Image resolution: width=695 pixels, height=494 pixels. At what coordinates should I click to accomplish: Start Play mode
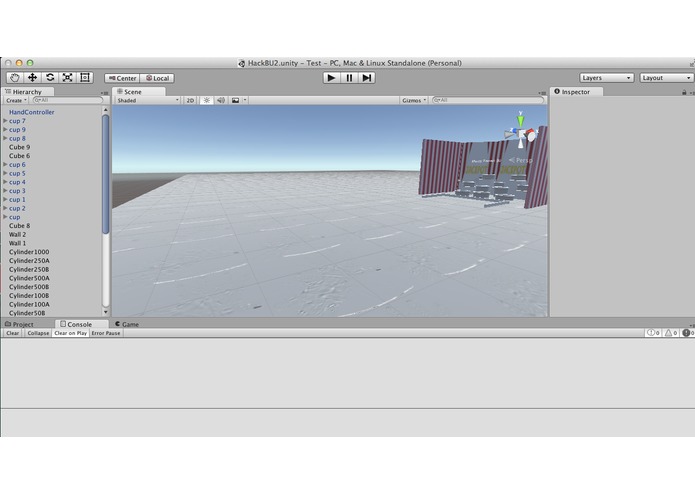click(331, 78)
